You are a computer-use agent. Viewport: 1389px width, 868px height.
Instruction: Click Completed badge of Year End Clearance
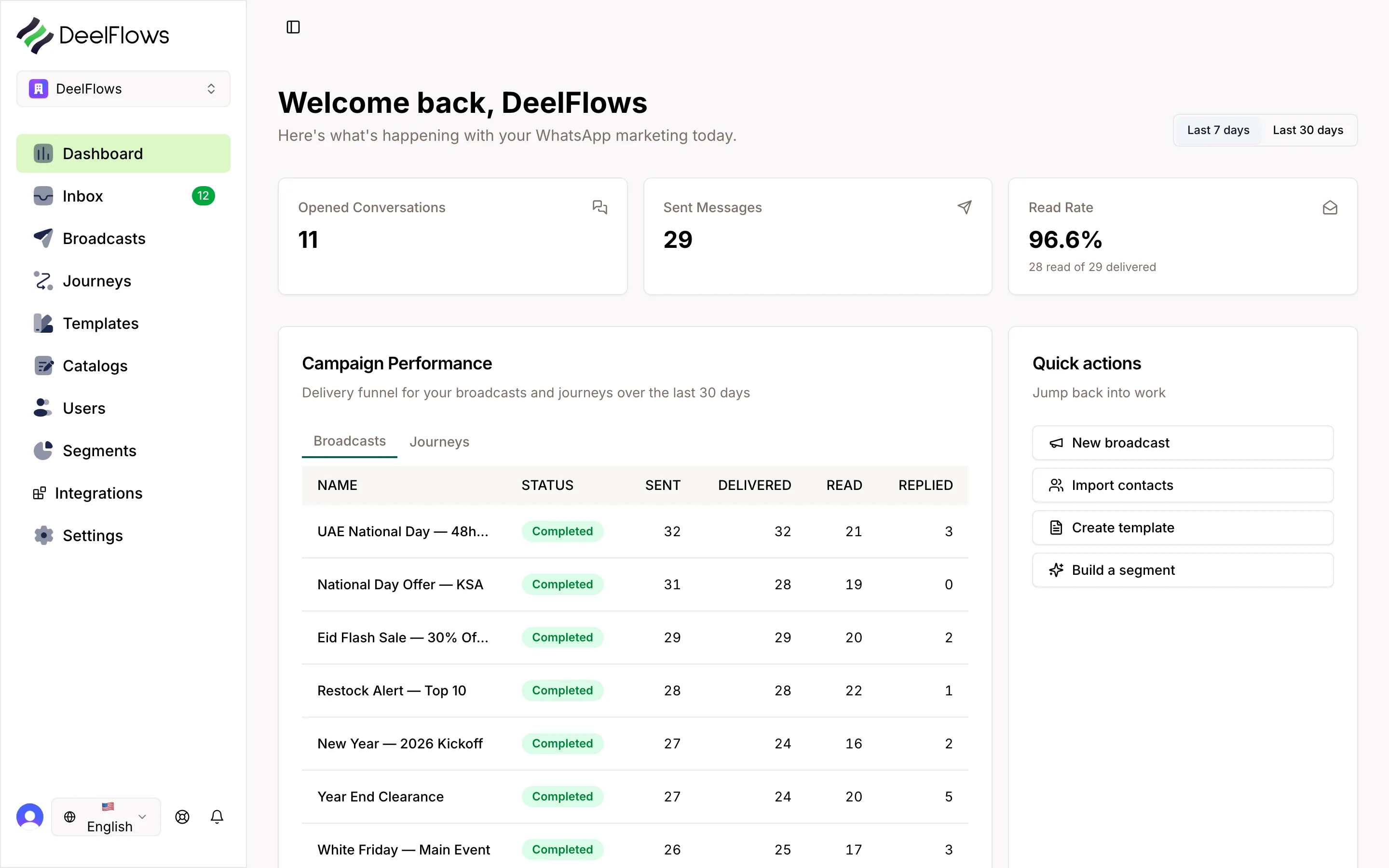point(562,797)
